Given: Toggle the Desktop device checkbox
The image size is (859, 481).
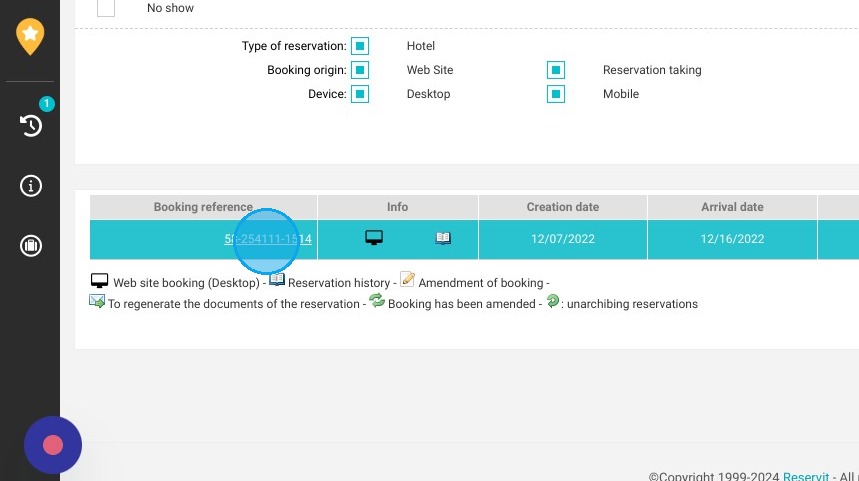Looking at the screenshot, I should coord(360,94).
